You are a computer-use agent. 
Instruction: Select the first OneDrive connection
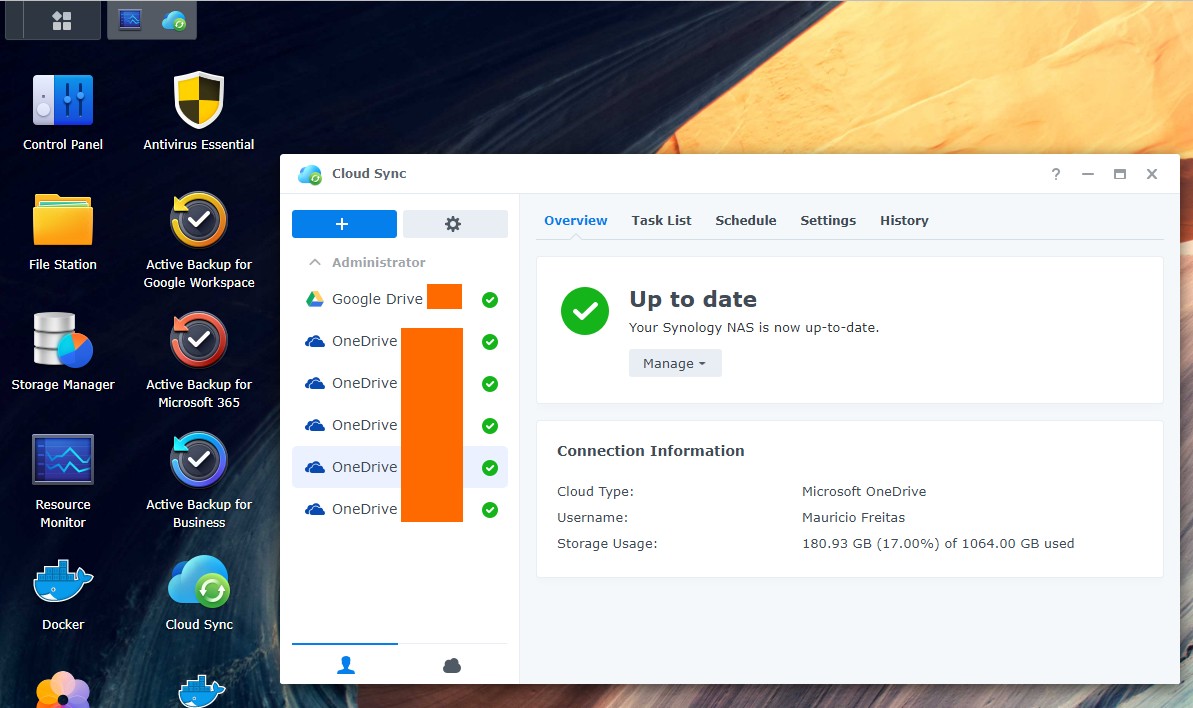coord(364,341)
